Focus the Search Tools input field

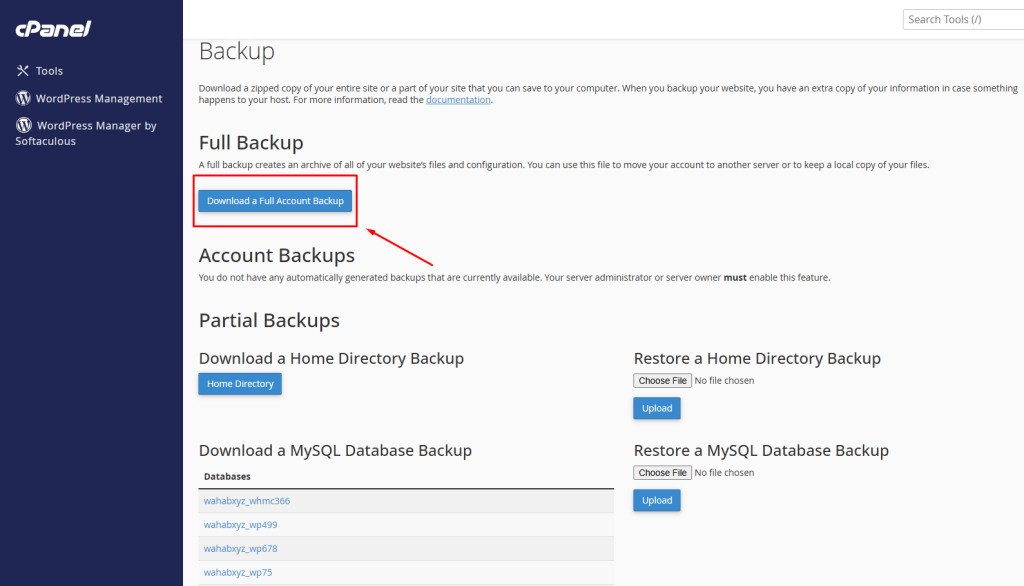(962, 19)
